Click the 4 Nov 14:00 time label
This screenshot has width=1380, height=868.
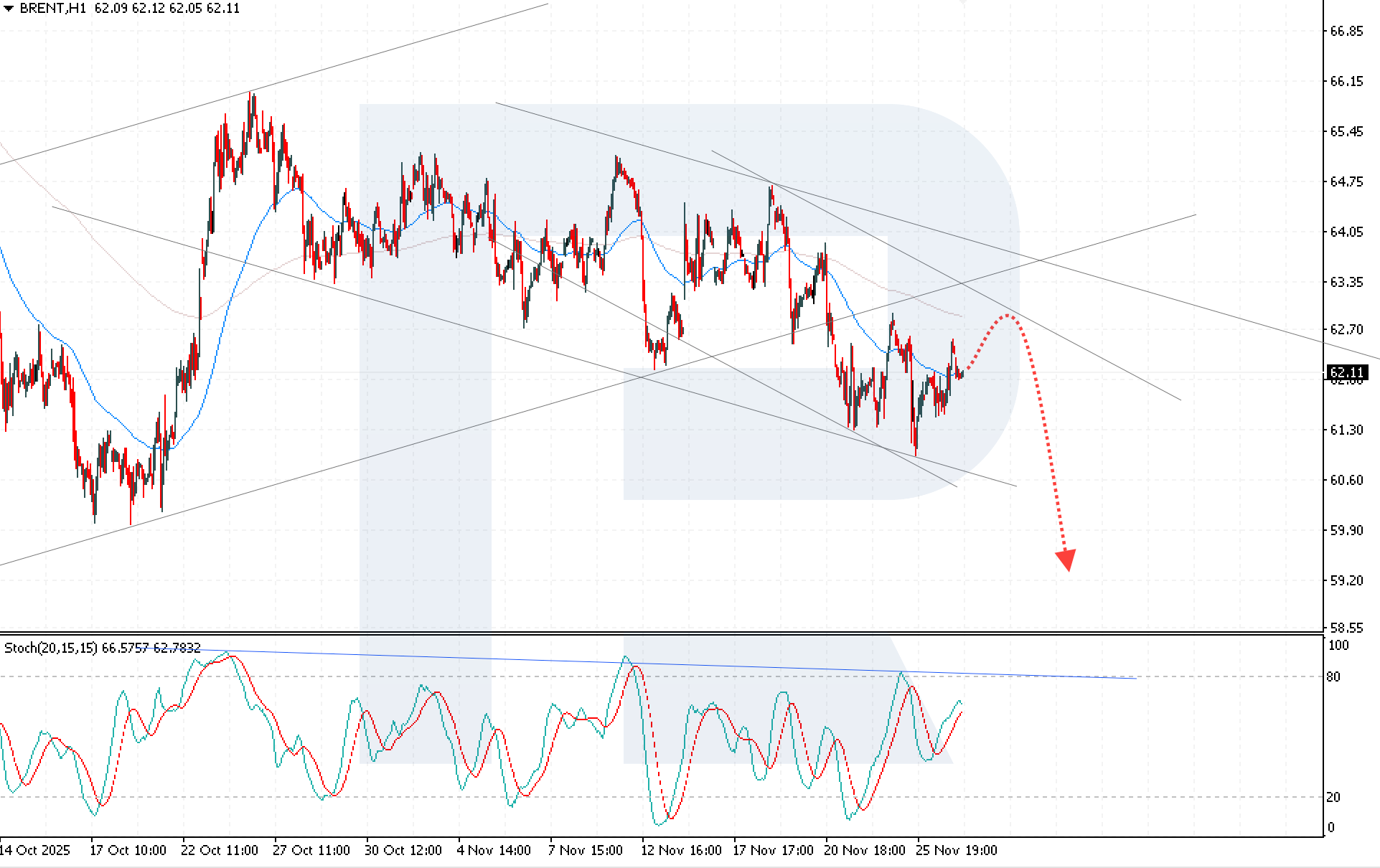click(494, 850)
